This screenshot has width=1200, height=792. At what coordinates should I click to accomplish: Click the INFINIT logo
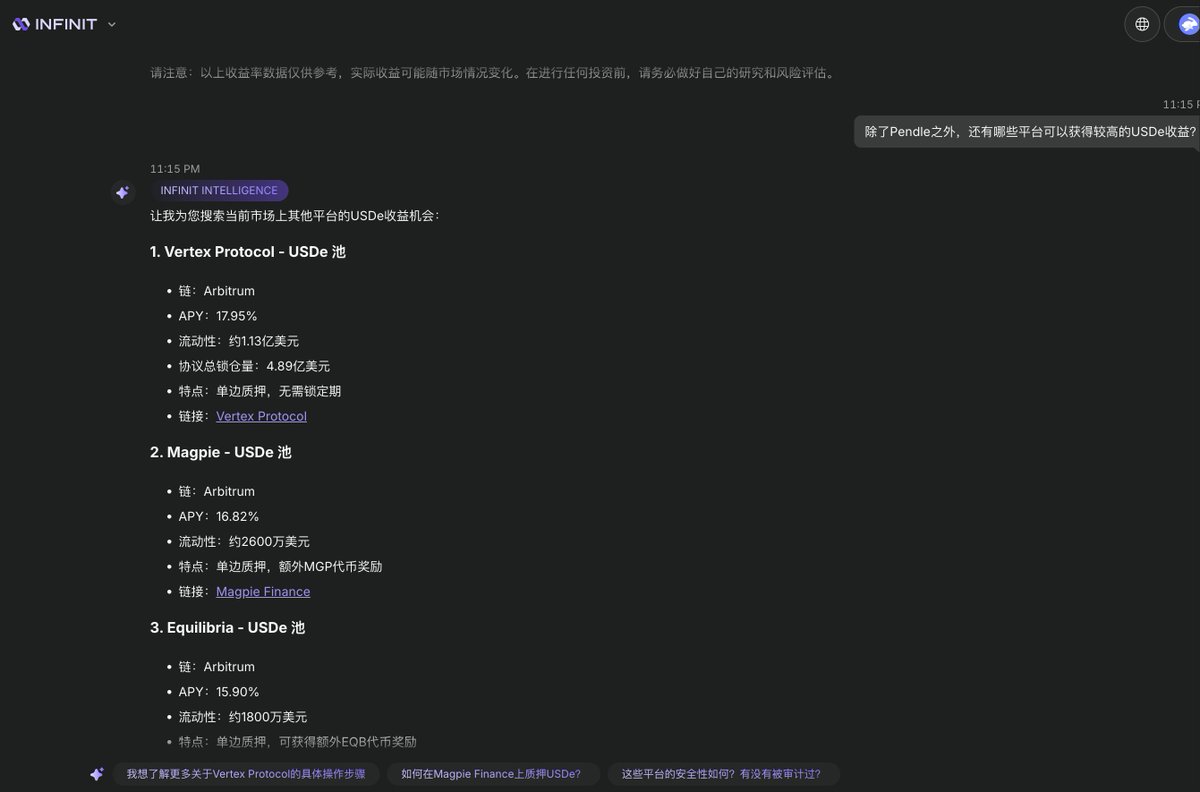tap(55, 24)
